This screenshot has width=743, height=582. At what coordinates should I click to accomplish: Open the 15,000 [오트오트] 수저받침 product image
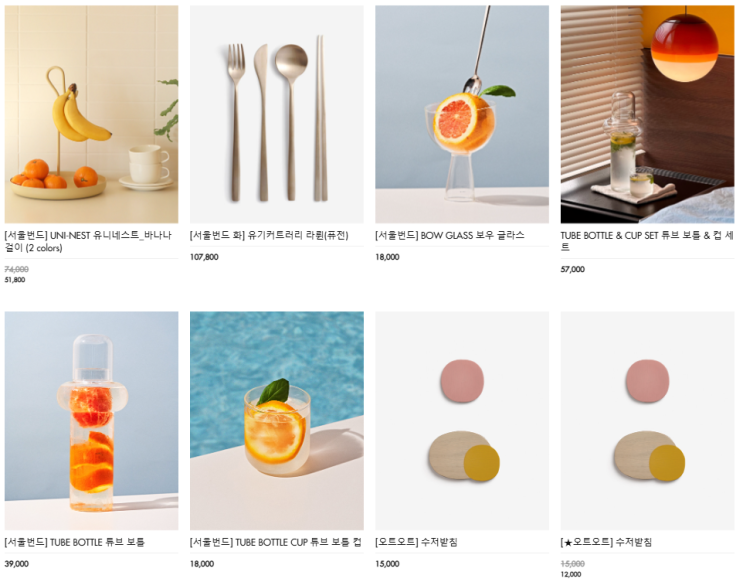(x=462, y=420)
